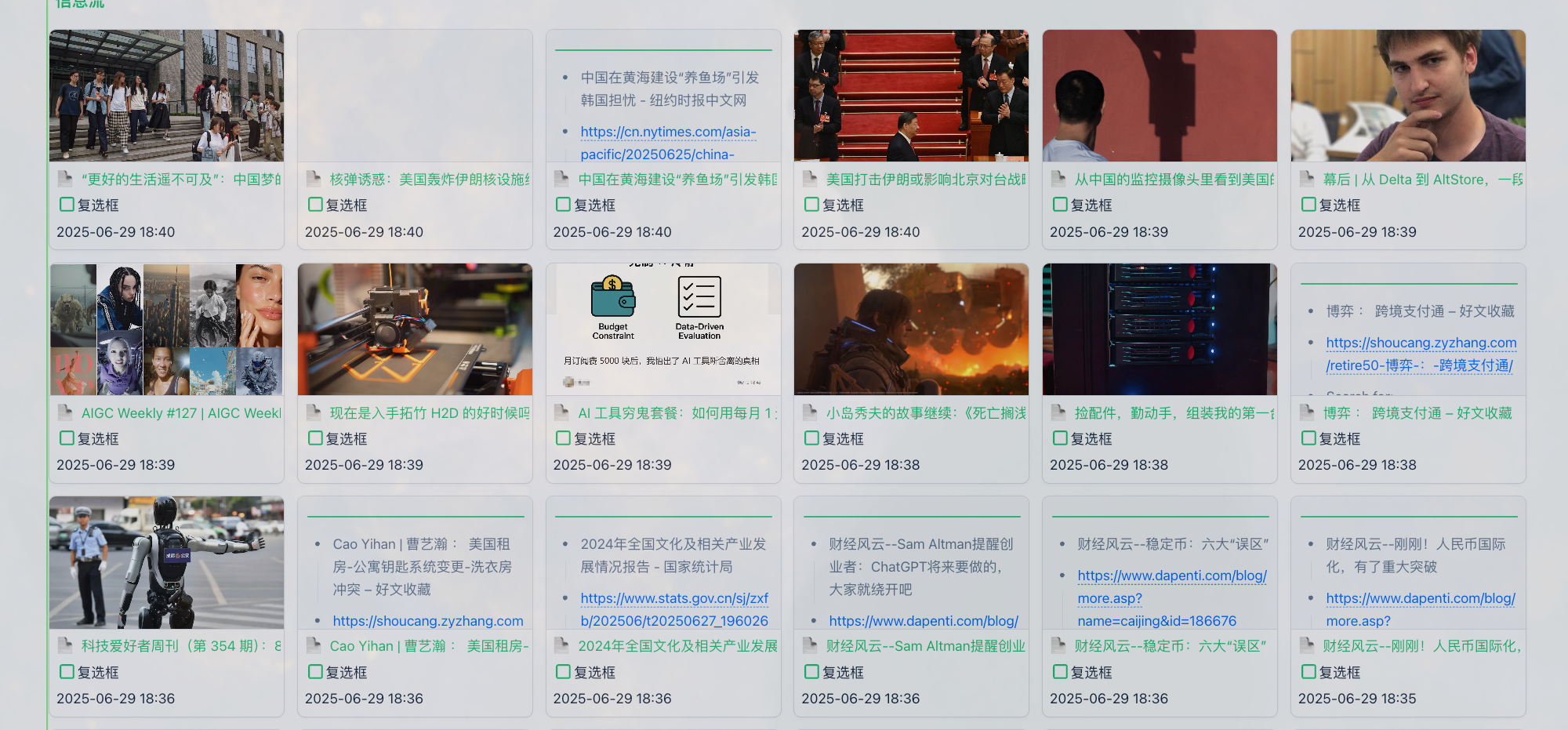Open the article title “更好的生活遥不可及”：中国梦
The width and height of the screenshot is (1568, 730).
pyautogui.click(x=181, y=179)
